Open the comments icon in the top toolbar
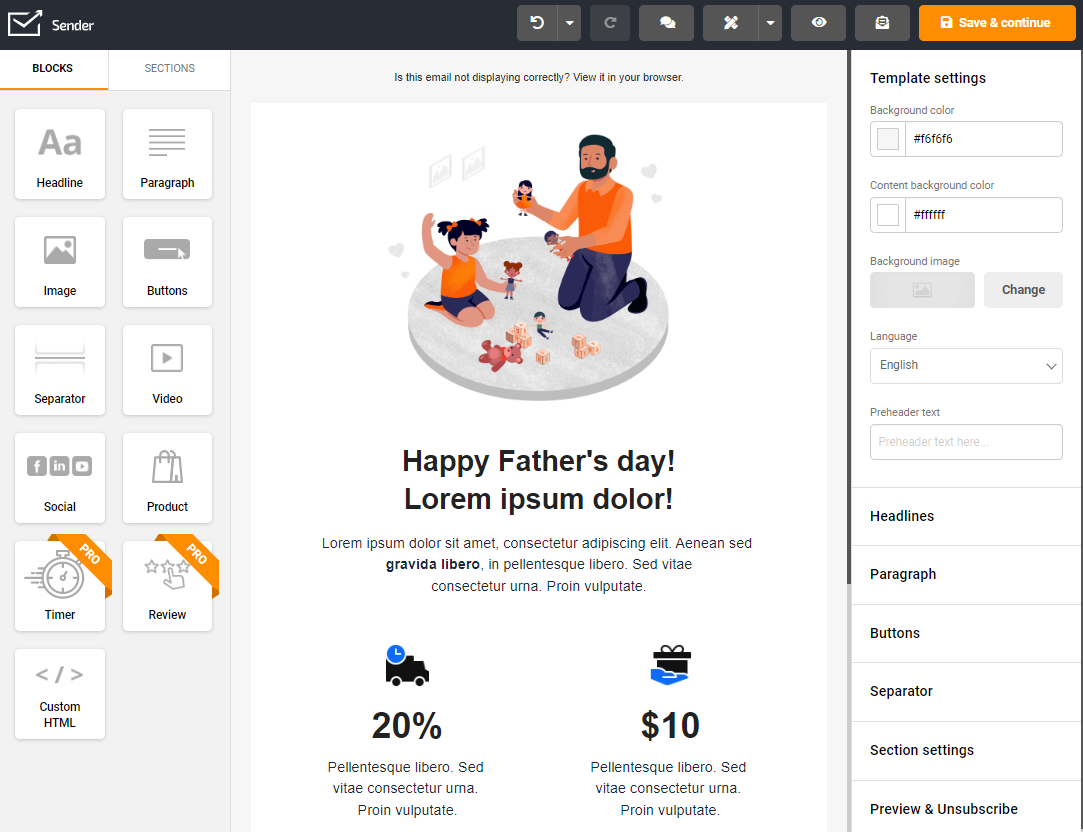Viewport: 1083px width, 832px height. point(666,22)
